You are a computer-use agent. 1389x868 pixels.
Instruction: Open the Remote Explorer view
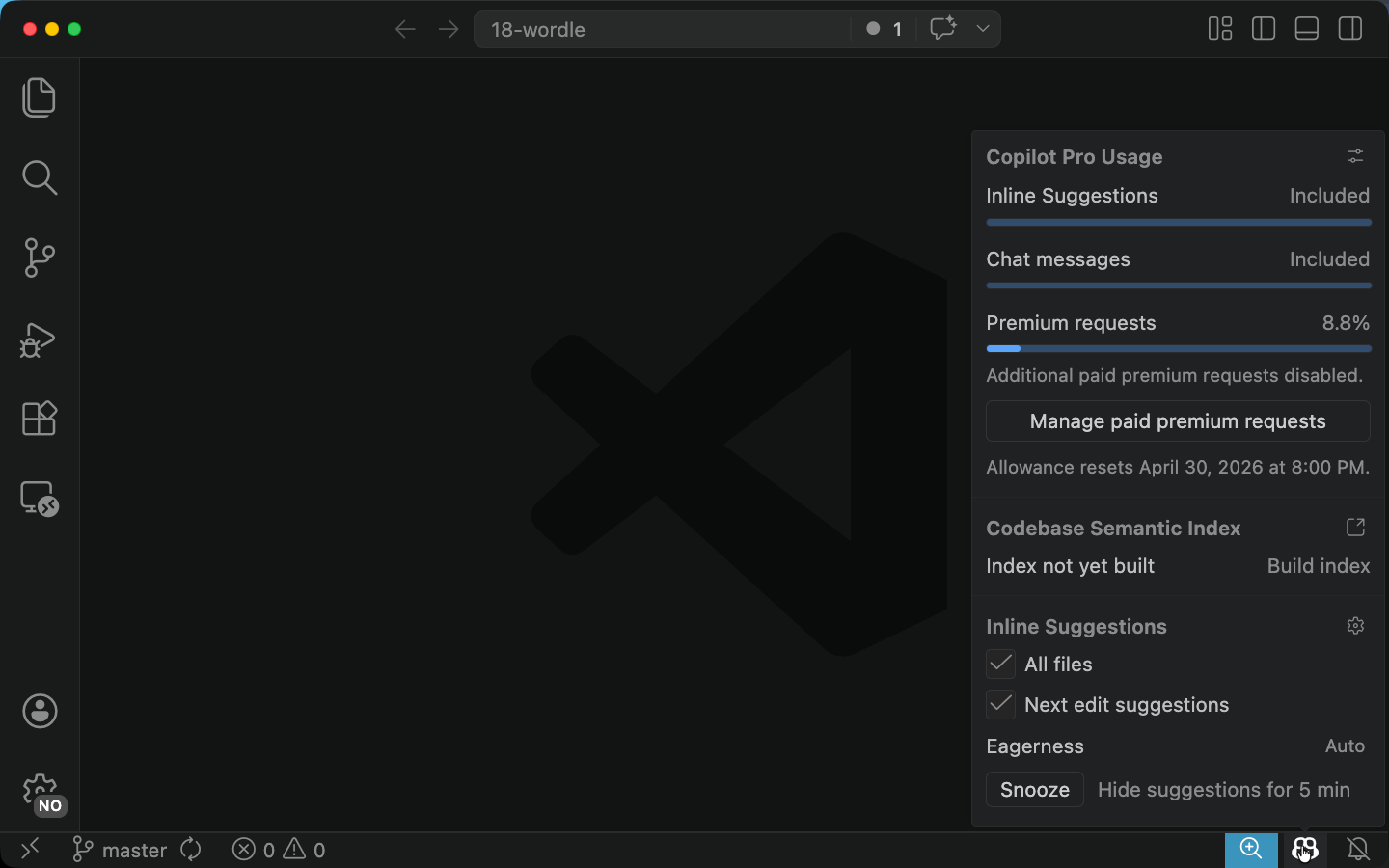tap(40, 499)
